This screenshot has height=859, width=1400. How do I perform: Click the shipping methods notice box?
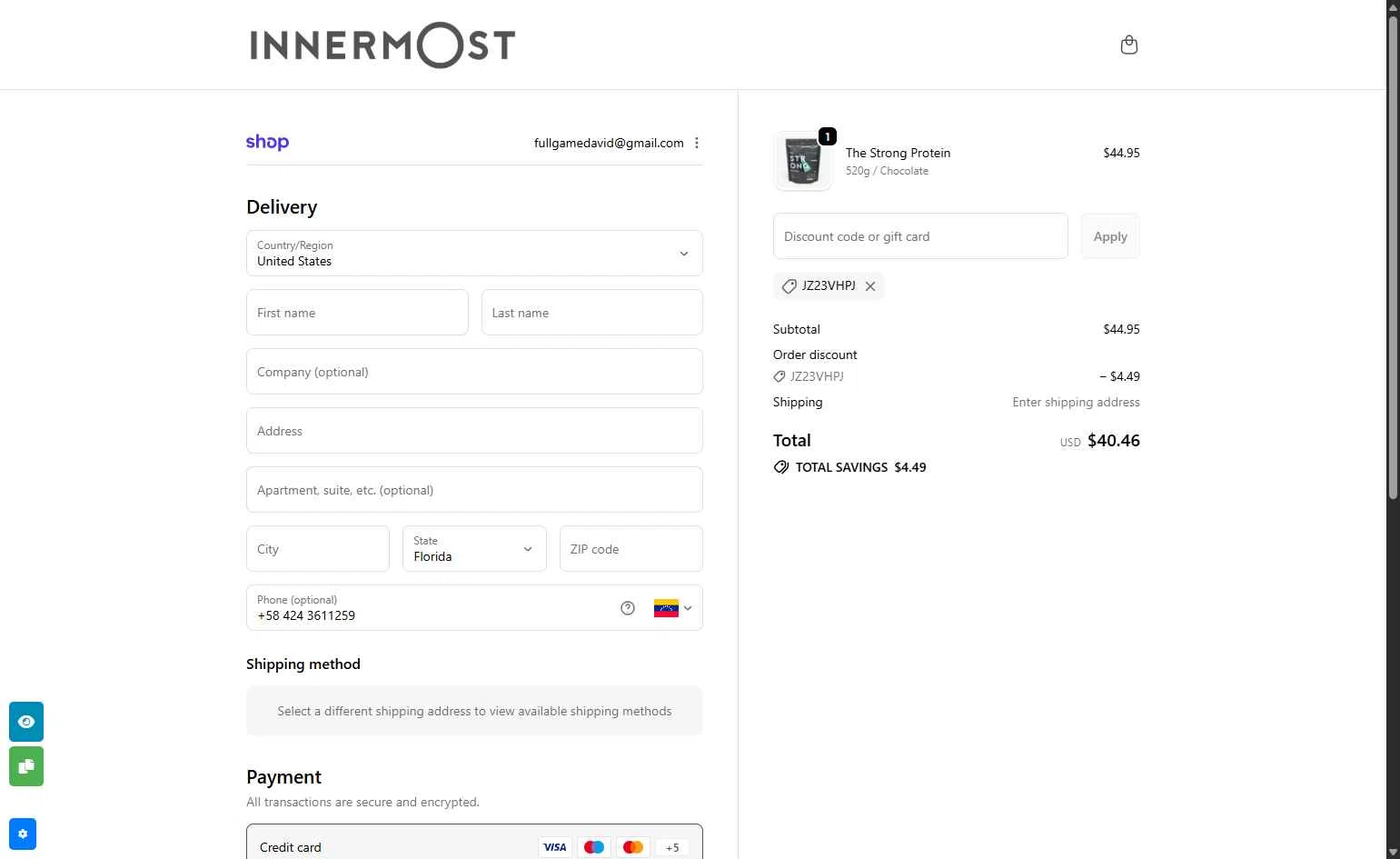(x=474, y=711)
